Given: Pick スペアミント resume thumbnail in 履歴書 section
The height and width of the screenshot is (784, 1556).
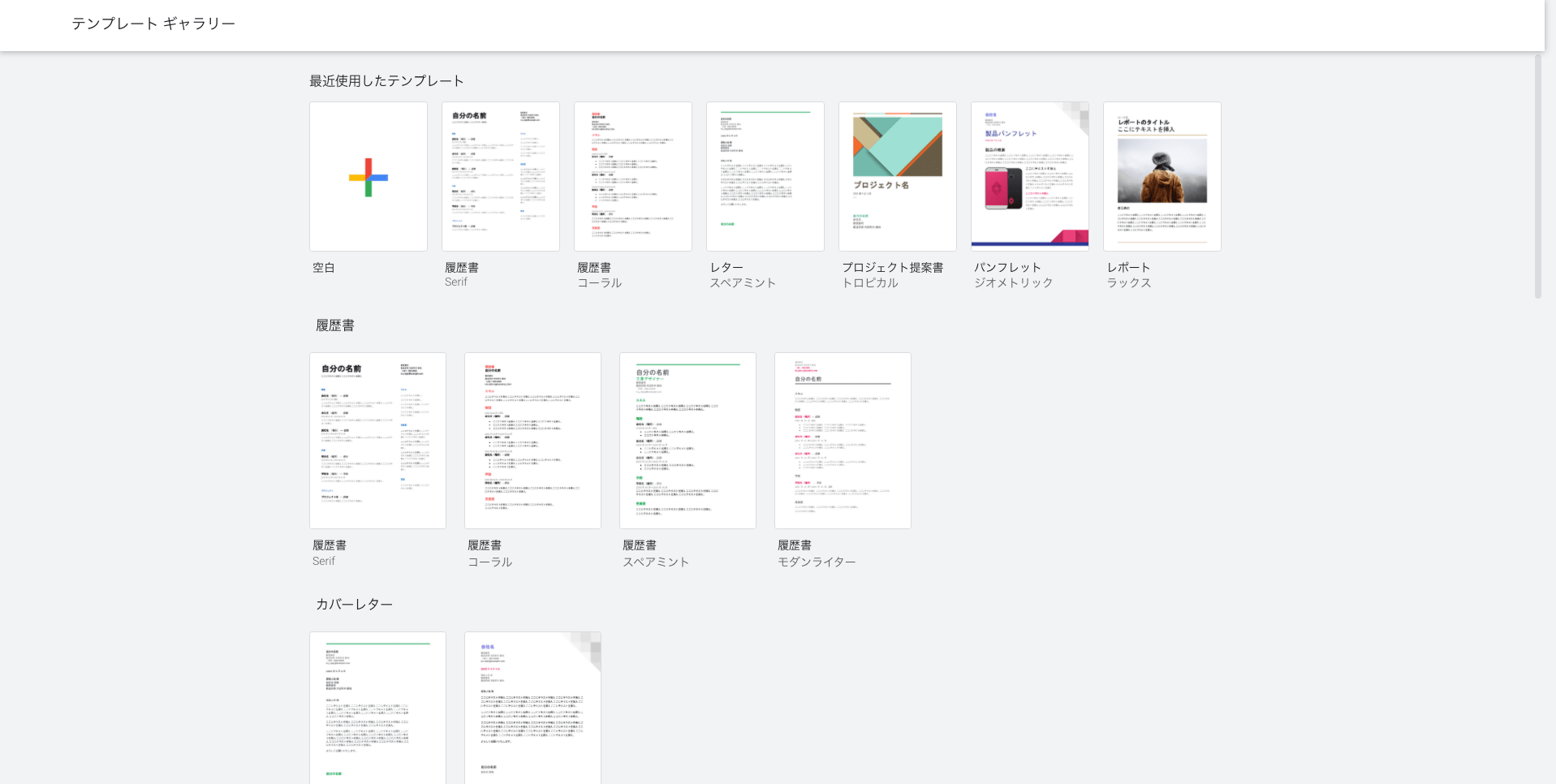Looking at the screenshot, I should pyautogui.click(x=687, y=440).
